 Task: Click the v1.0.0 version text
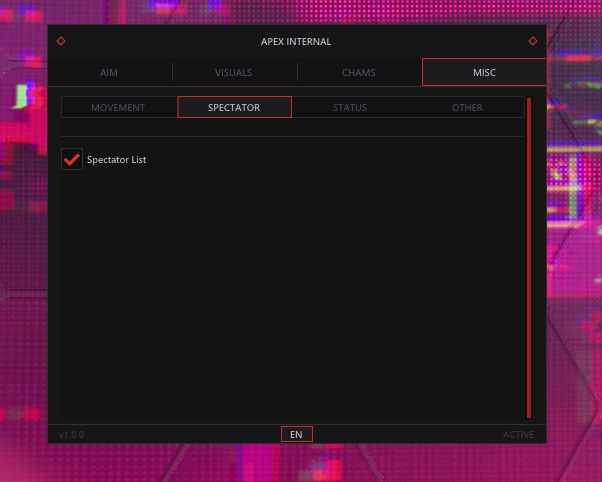71,435
